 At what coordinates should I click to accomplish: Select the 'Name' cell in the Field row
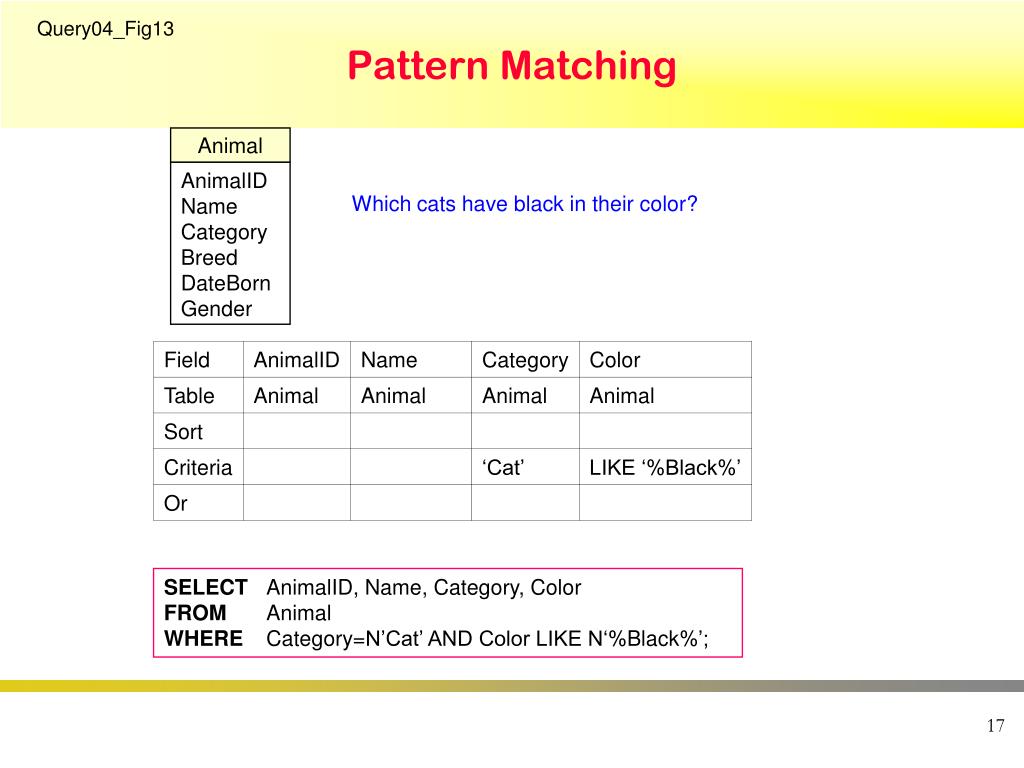411,360
